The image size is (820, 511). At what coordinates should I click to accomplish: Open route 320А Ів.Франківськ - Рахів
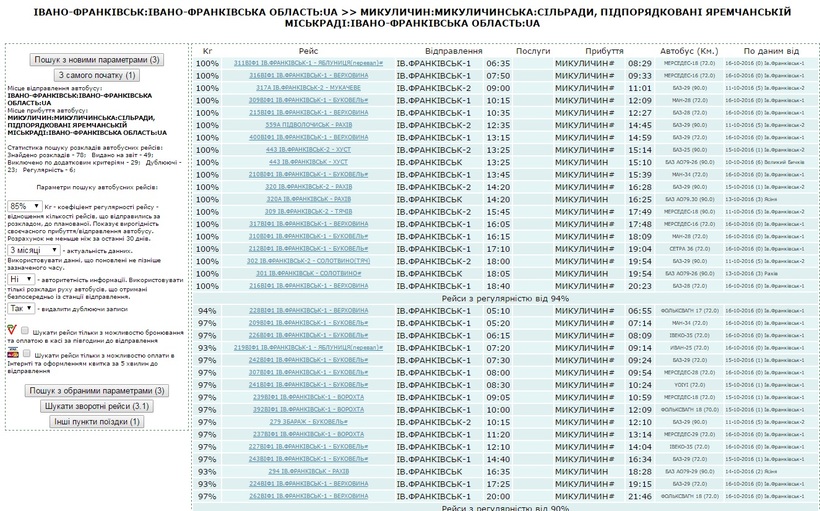(x=308, y=199)
